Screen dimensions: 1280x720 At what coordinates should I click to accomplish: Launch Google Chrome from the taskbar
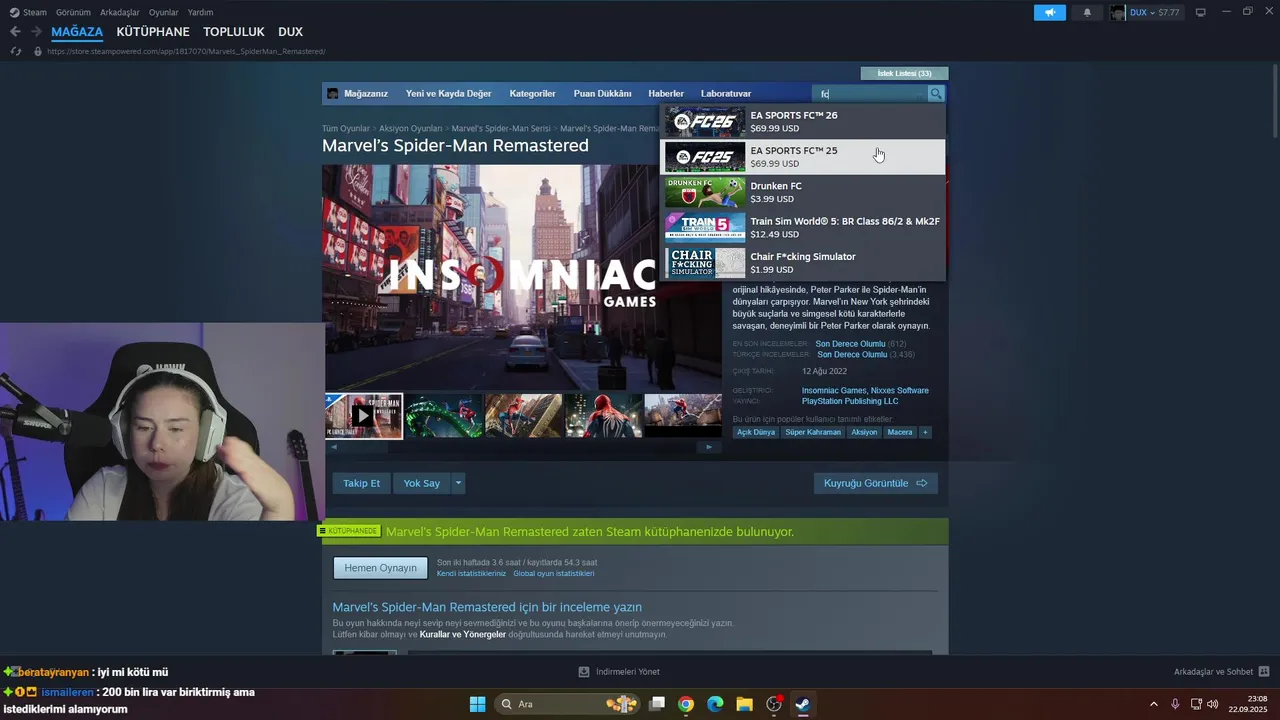[686, 704]
